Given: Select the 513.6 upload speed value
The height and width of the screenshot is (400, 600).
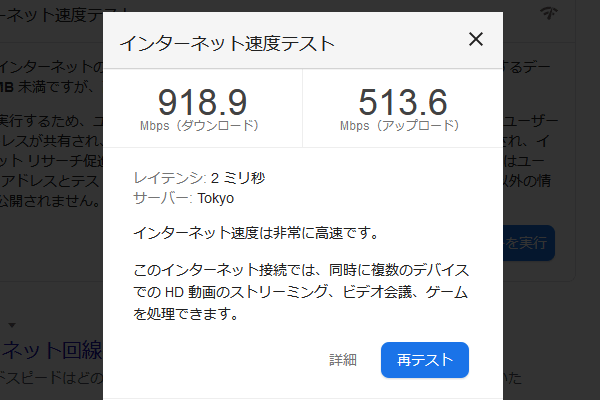Looking at the screenshot, I should point(403,102).
